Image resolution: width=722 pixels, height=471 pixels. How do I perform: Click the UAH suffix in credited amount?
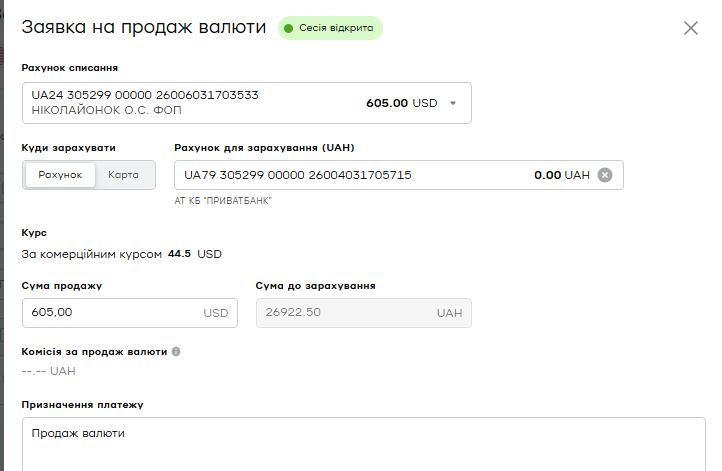(449, 313)
